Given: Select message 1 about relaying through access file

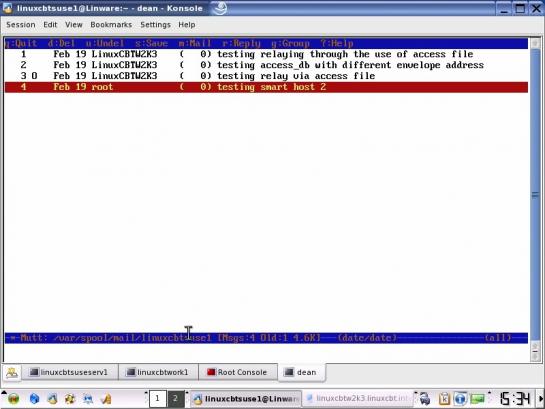Looking at the screenshot, I should coord(266,54).
